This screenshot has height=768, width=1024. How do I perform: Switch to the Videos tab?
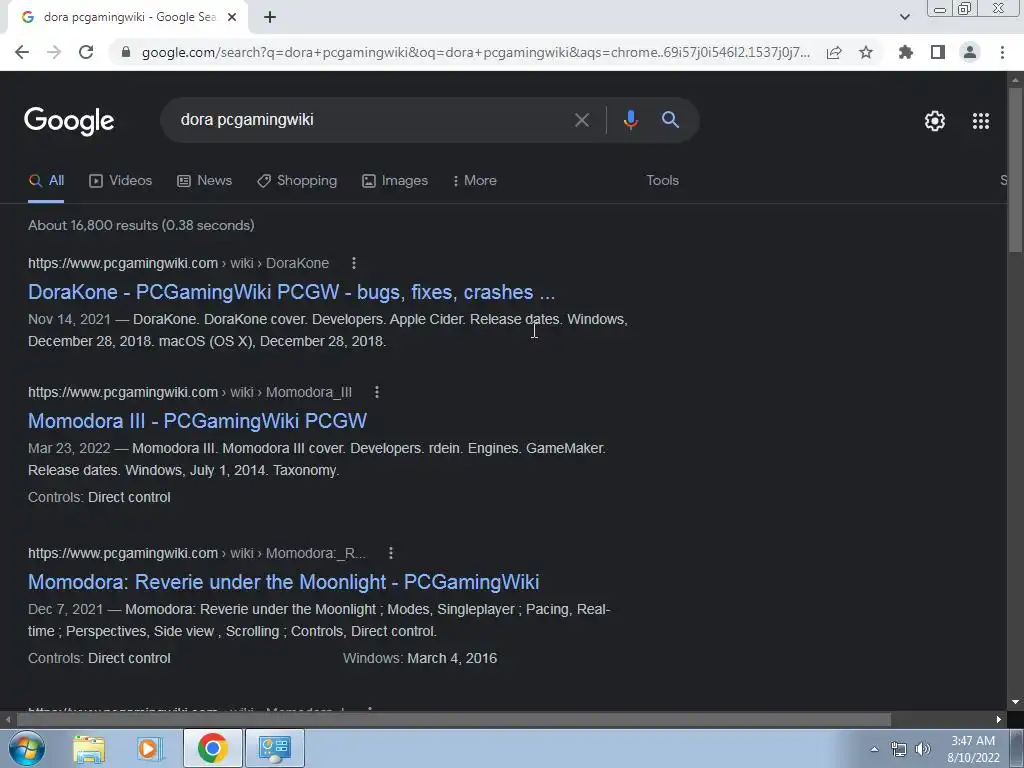(121, 181)
